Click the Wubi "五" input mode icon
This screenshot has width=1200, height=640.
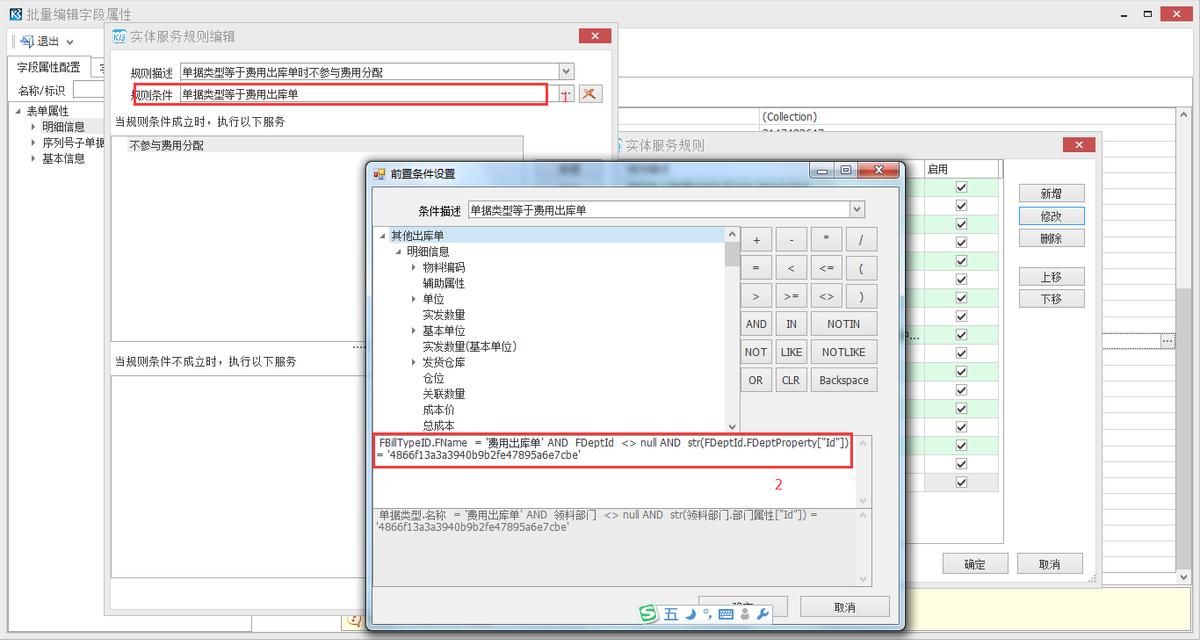pyautogui.click(x=670, y=614)
